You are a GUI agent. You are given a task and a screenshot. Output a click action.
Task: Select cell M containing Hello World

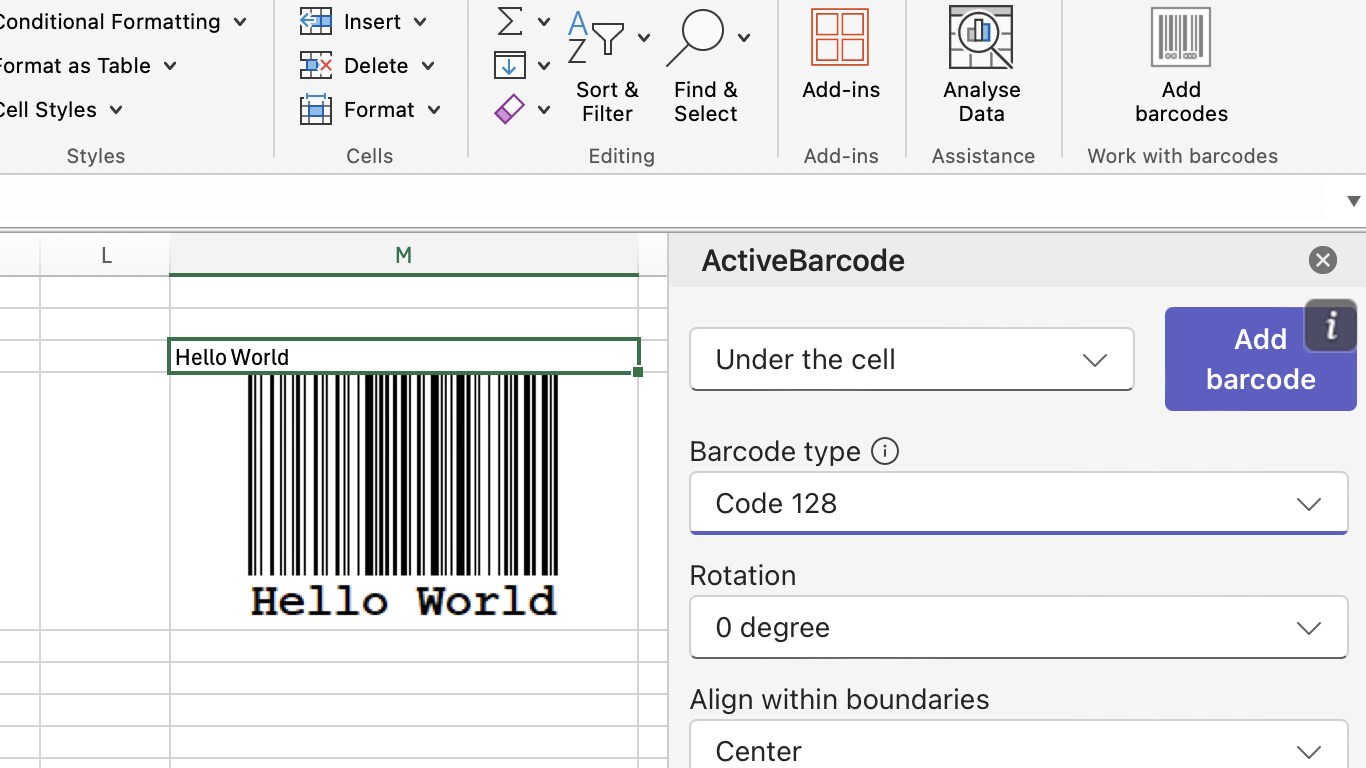click(403, 357)
